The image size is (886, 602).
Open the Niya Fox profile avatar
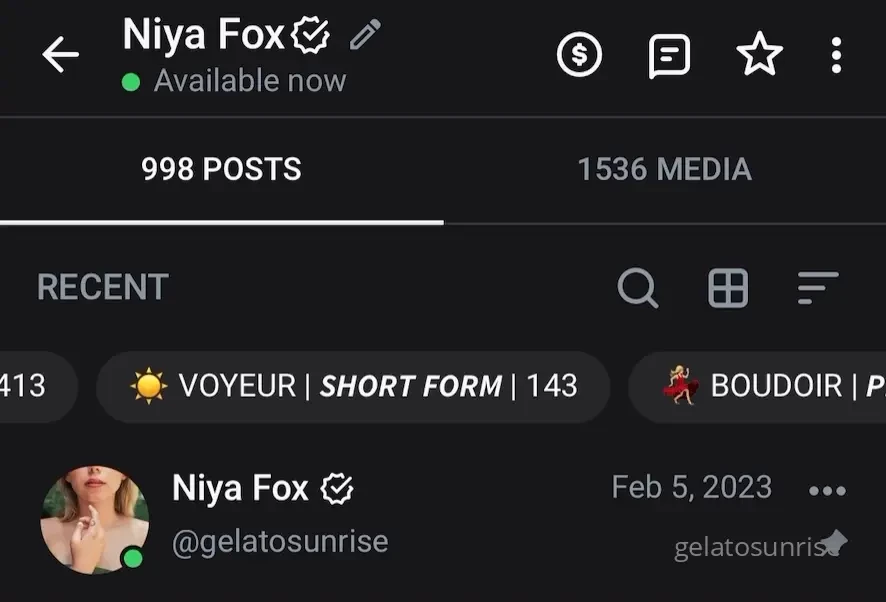pos(94,518)
